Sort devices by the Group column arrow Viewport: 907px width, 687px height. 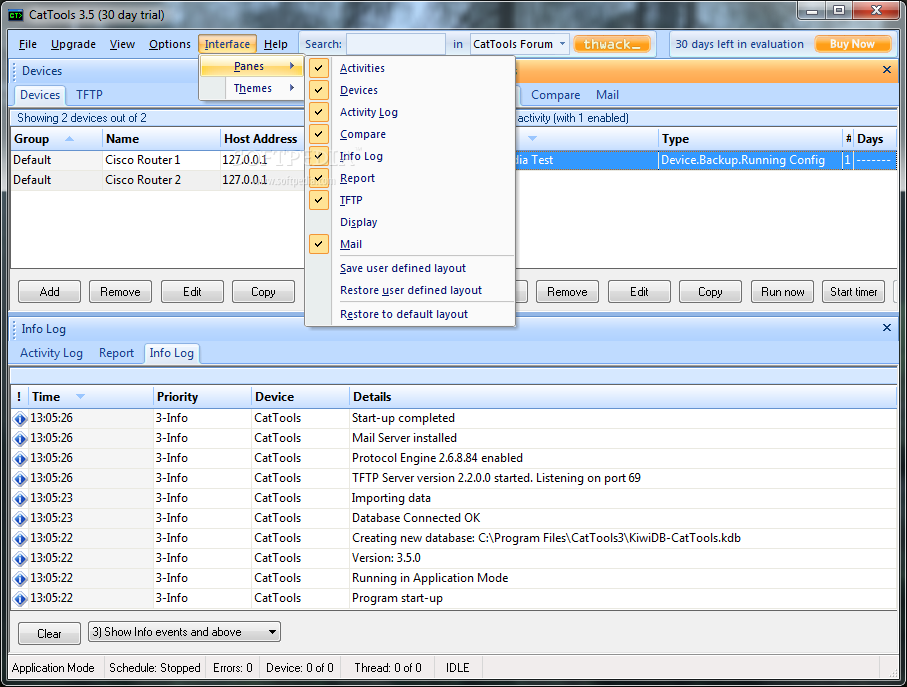pyautogui.click(x=69, y=139)
